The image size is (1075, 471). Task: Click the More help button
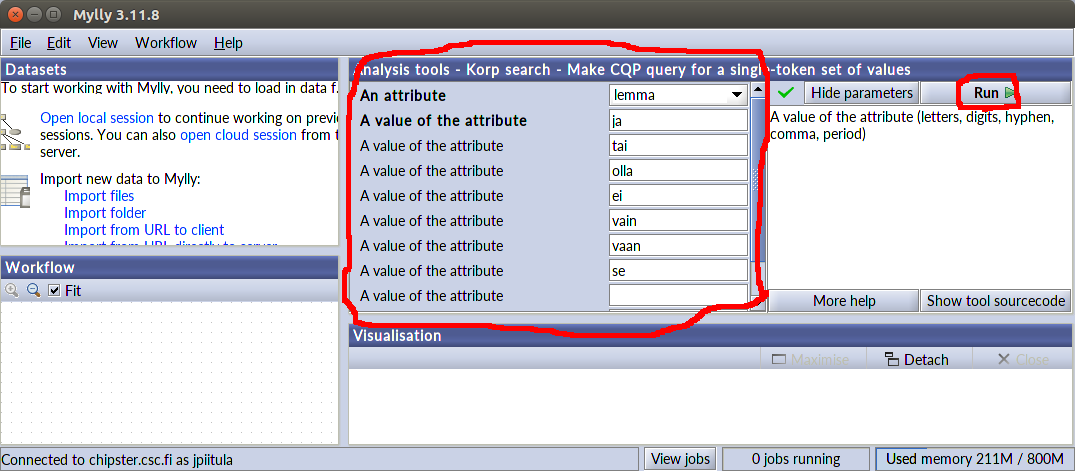tap(844, 301)
